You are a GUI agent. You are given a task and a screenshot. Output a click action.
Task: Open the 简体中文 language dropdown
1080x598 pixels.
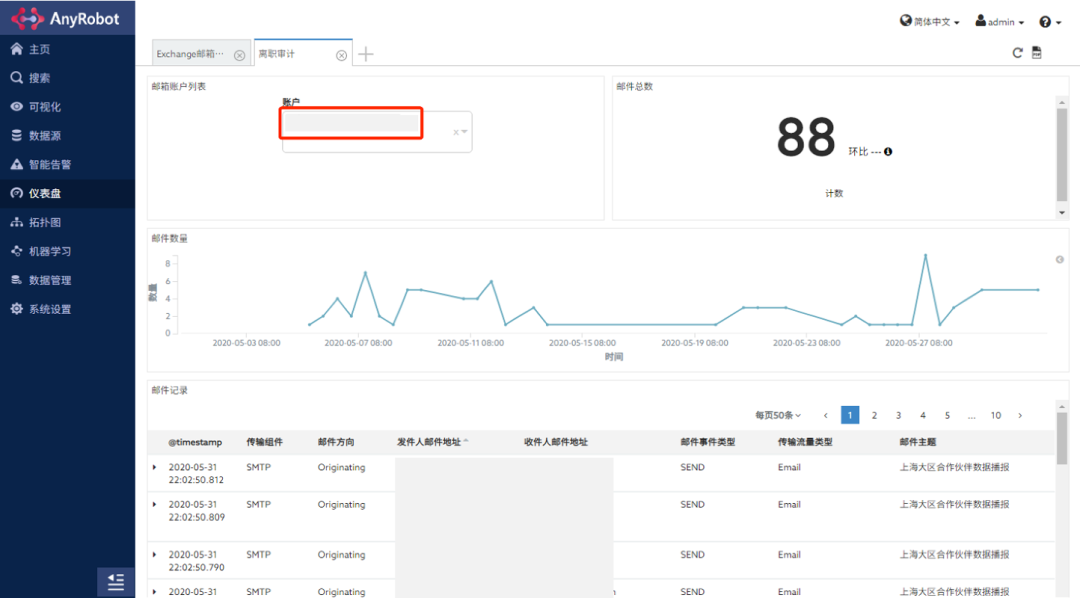point(929,21)
